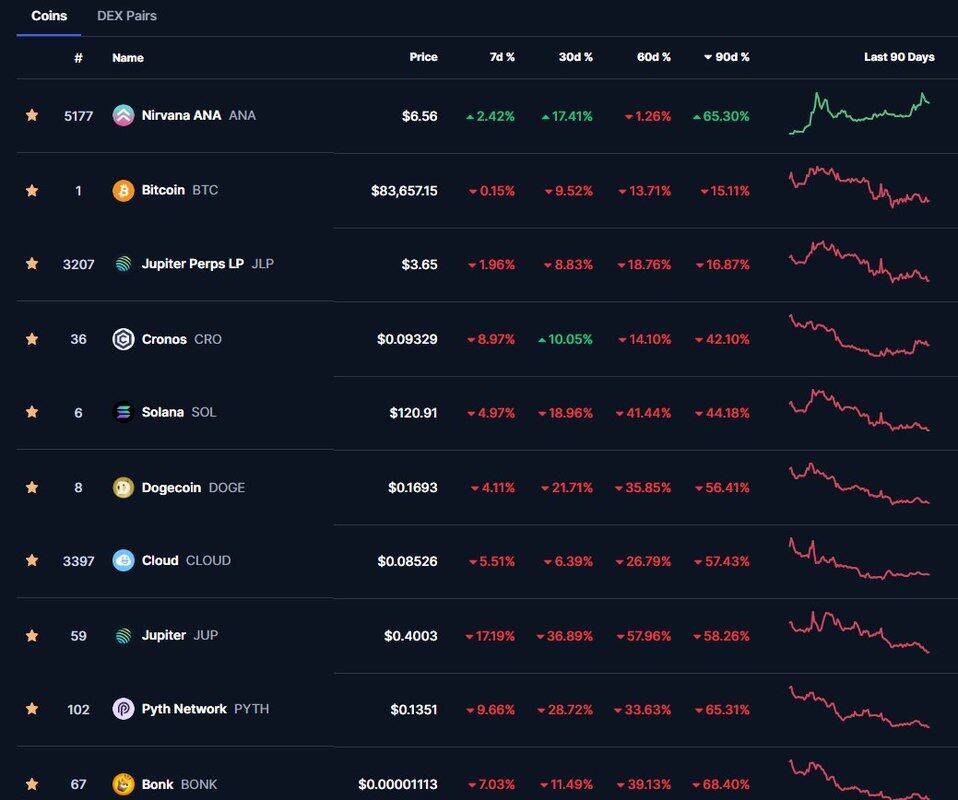Sort by the 7d % column

coord(502,57)
